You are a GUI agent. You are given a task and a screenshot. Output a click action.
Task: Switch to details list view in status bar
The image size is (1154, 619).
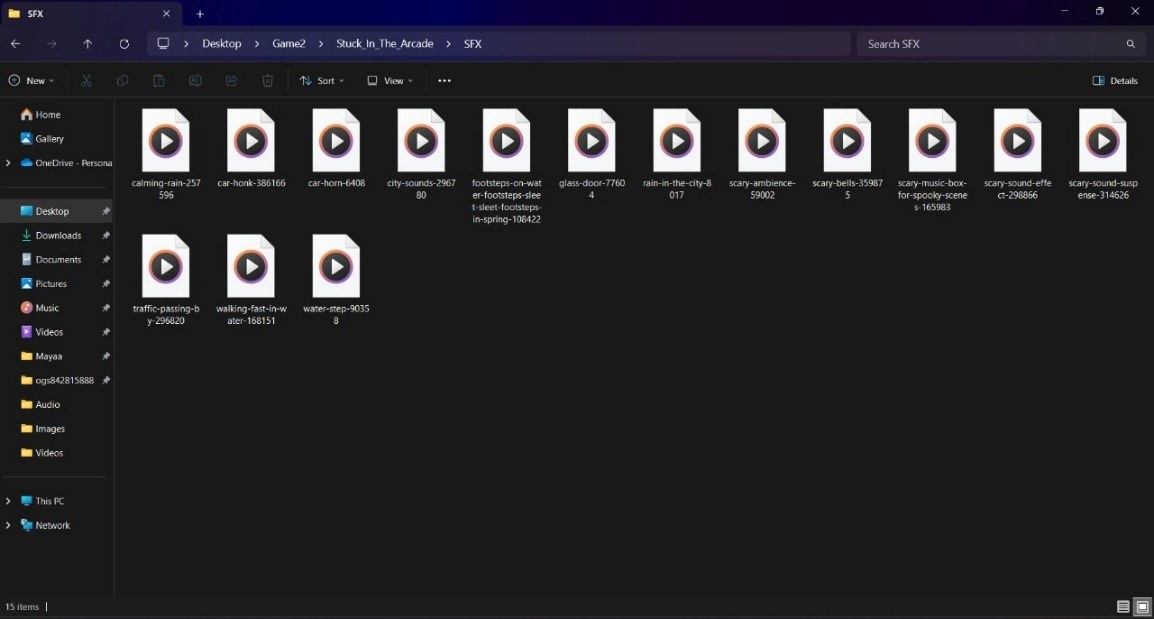coord(1123,607)
